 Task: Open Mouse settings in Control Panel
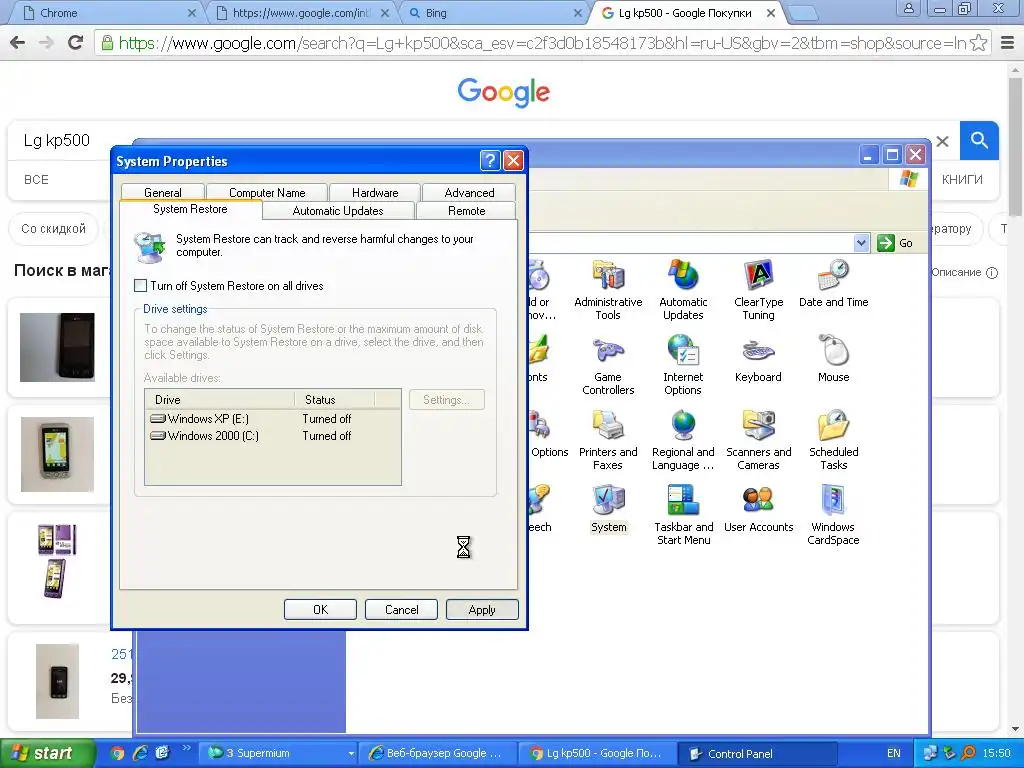point(833,359)
